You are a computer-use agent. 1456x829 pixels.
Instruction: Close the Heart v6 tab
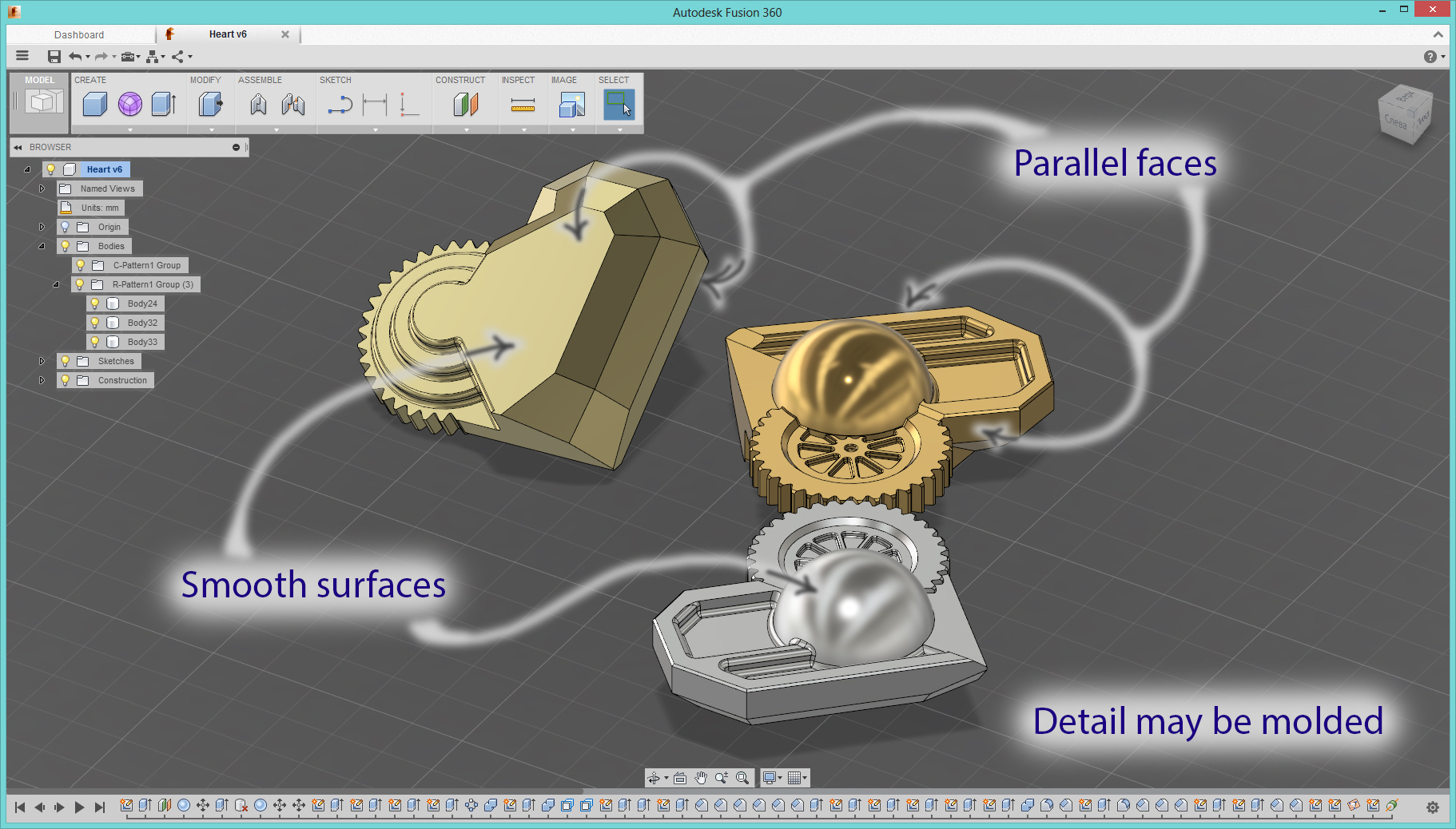[285, 34]
